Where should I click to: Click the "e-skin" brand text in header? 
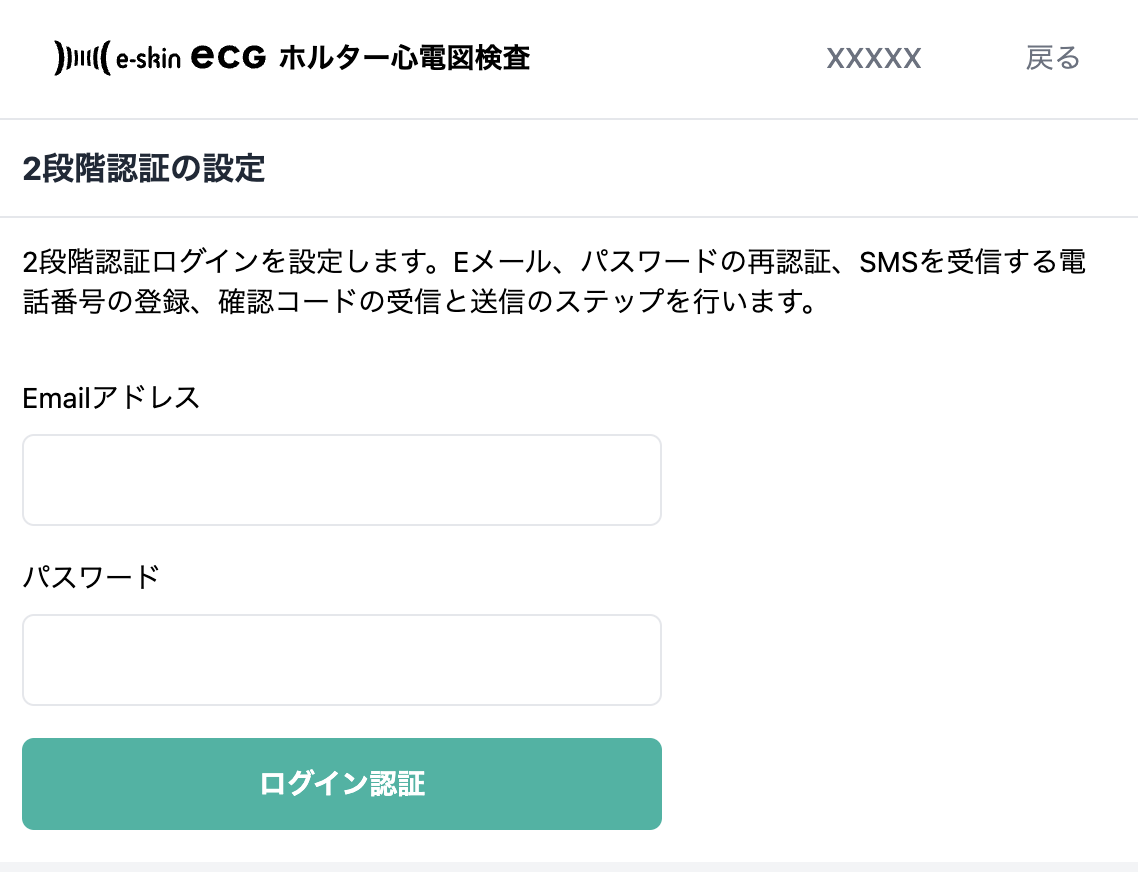(148, 59)
